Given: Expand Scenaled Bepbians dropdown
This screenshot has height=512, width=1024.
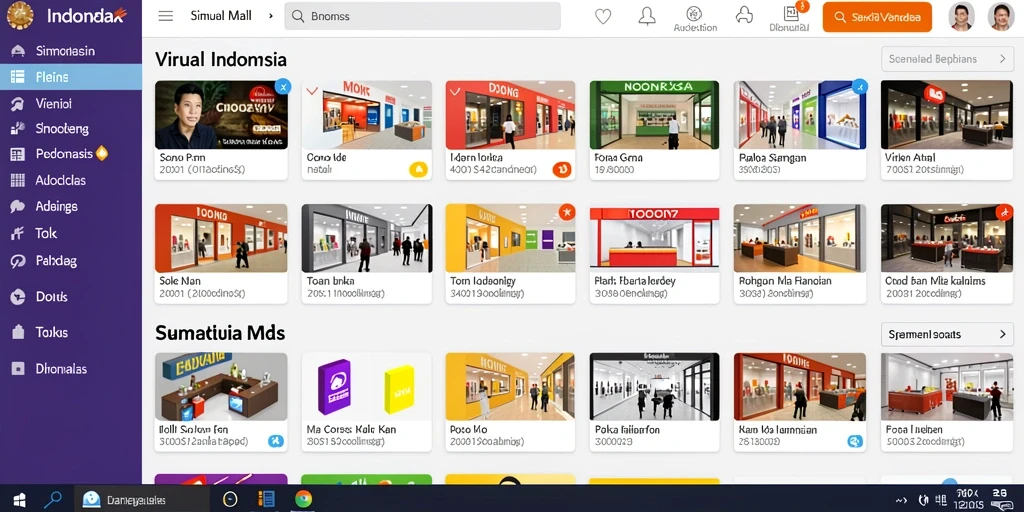Looking at the screenshot, I should 947,59.
